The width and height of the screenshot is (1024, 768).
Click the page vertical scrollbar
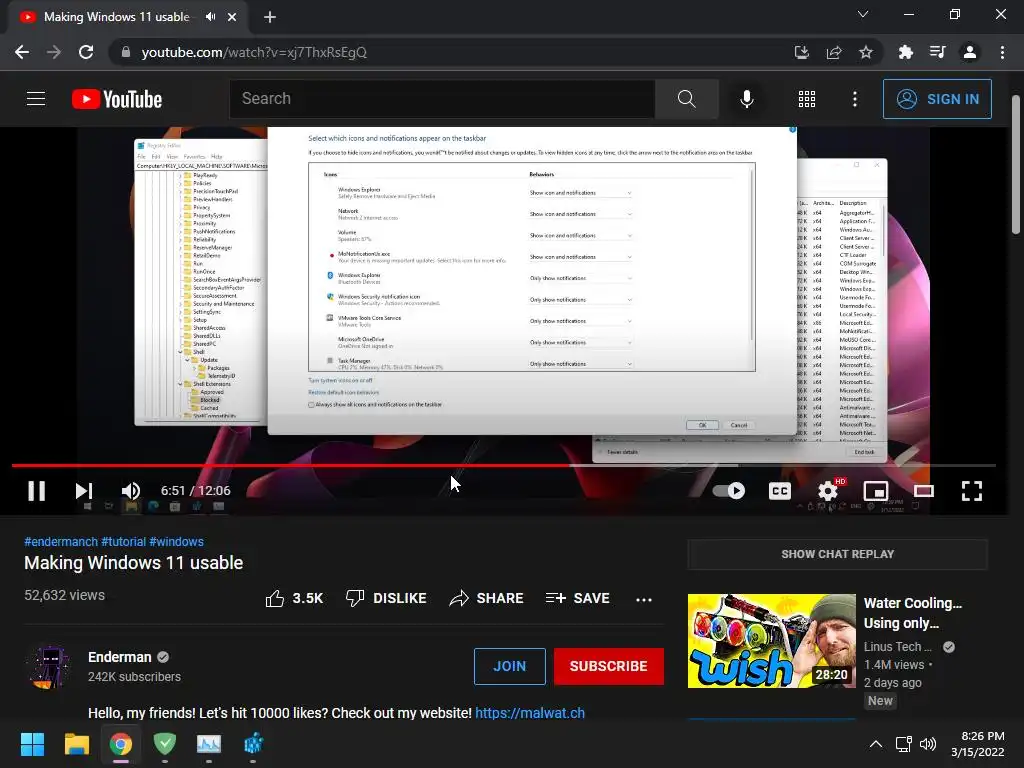1016,164
